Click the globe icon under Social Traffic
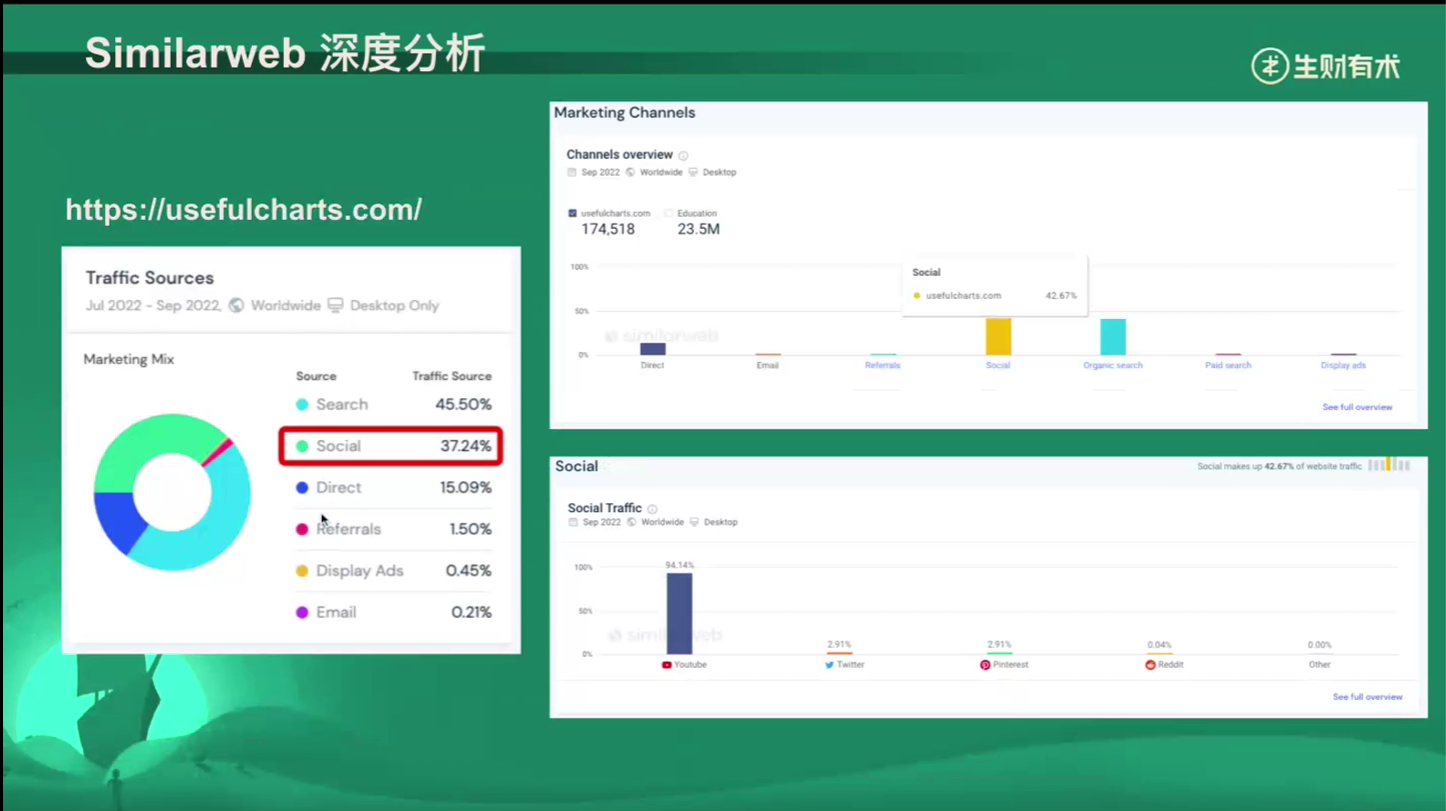This screenshot has width=1446, height=811. coord(632,522)
